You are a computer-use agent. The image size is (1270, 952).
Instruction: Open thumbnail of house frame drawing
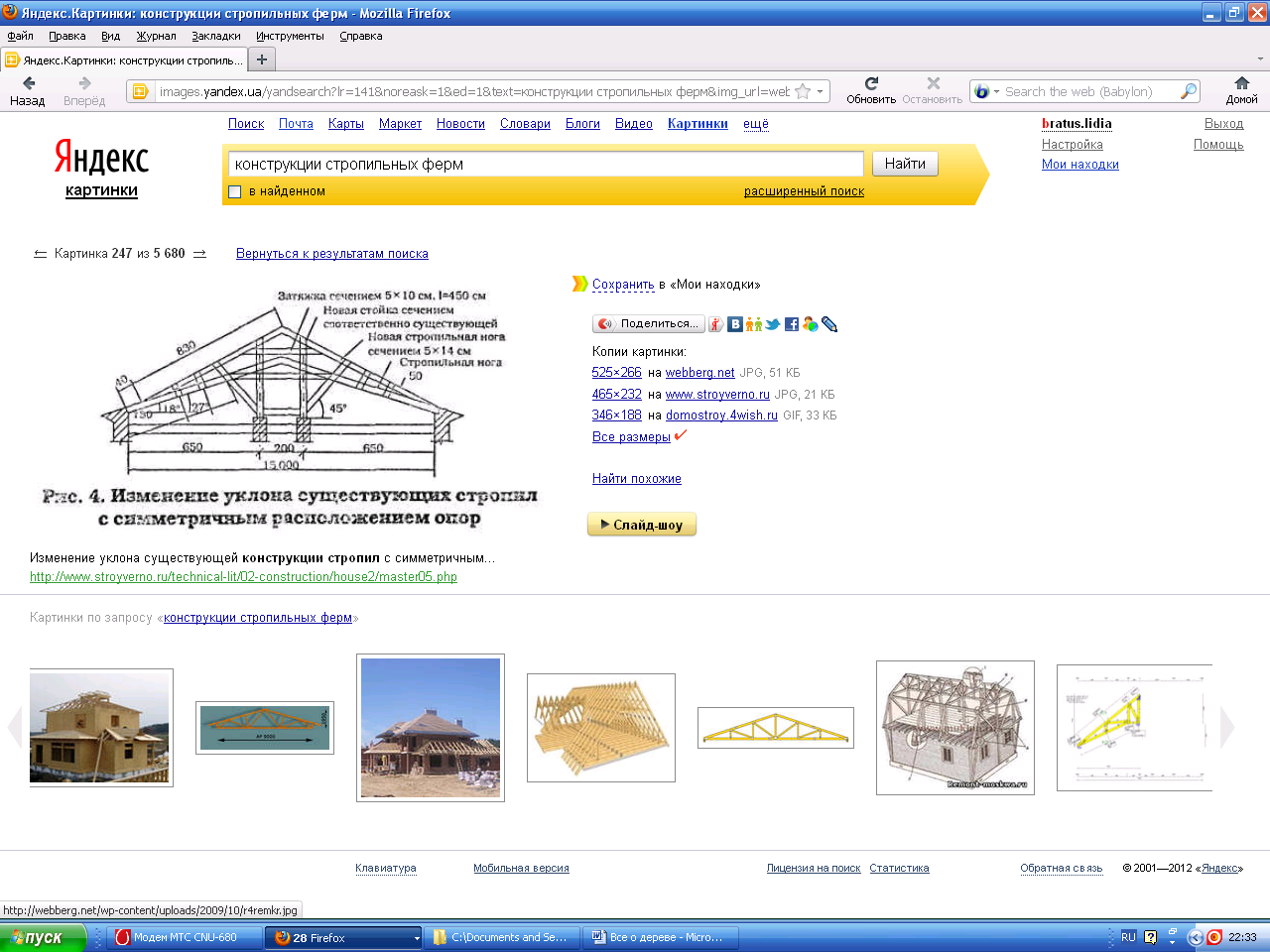point(955,728)
